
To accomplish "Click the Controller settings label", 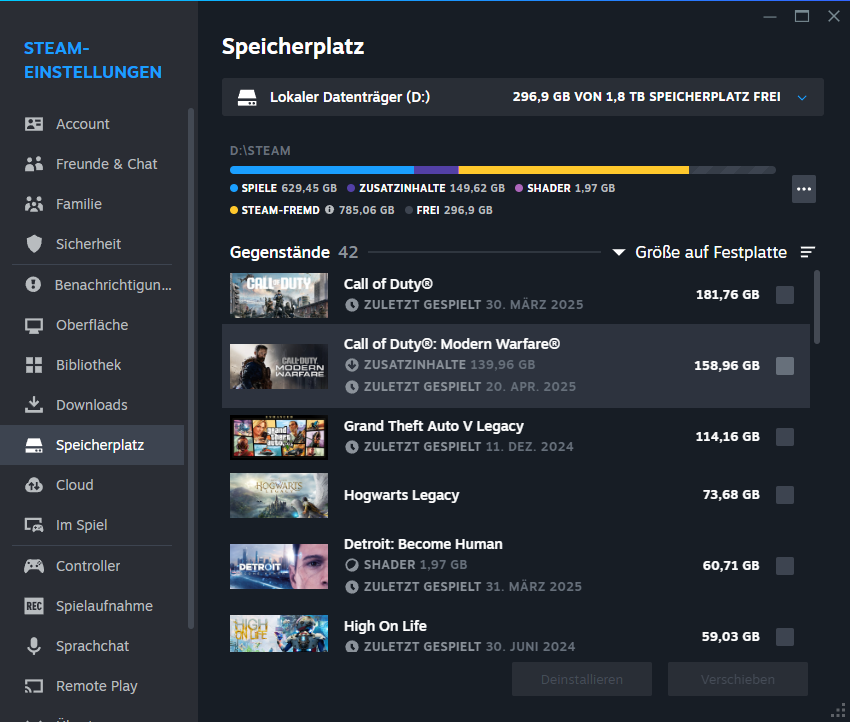I will pos(88,566).
